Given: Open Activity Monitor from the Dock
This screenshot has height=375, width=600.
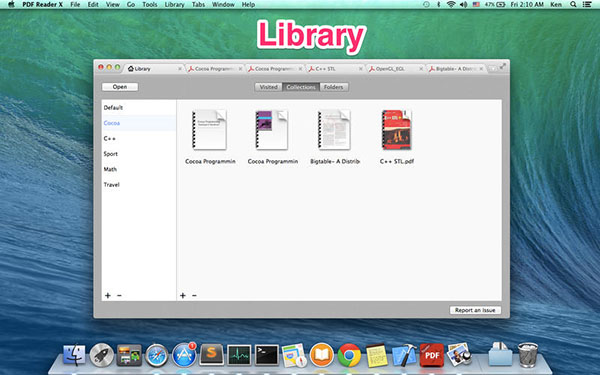Looking at the screenshot, I should 239,355.
